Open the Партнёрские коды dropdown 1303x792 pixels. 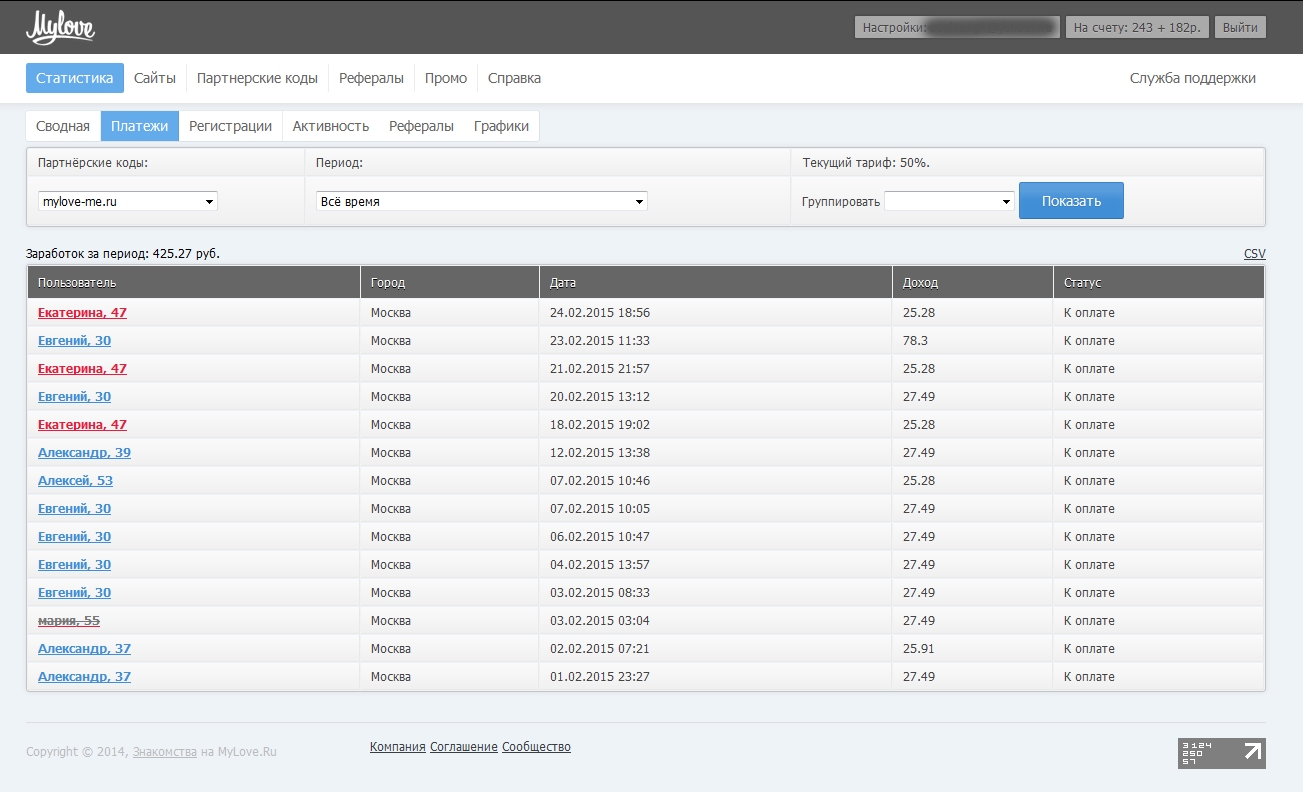(x=128, y=201)
